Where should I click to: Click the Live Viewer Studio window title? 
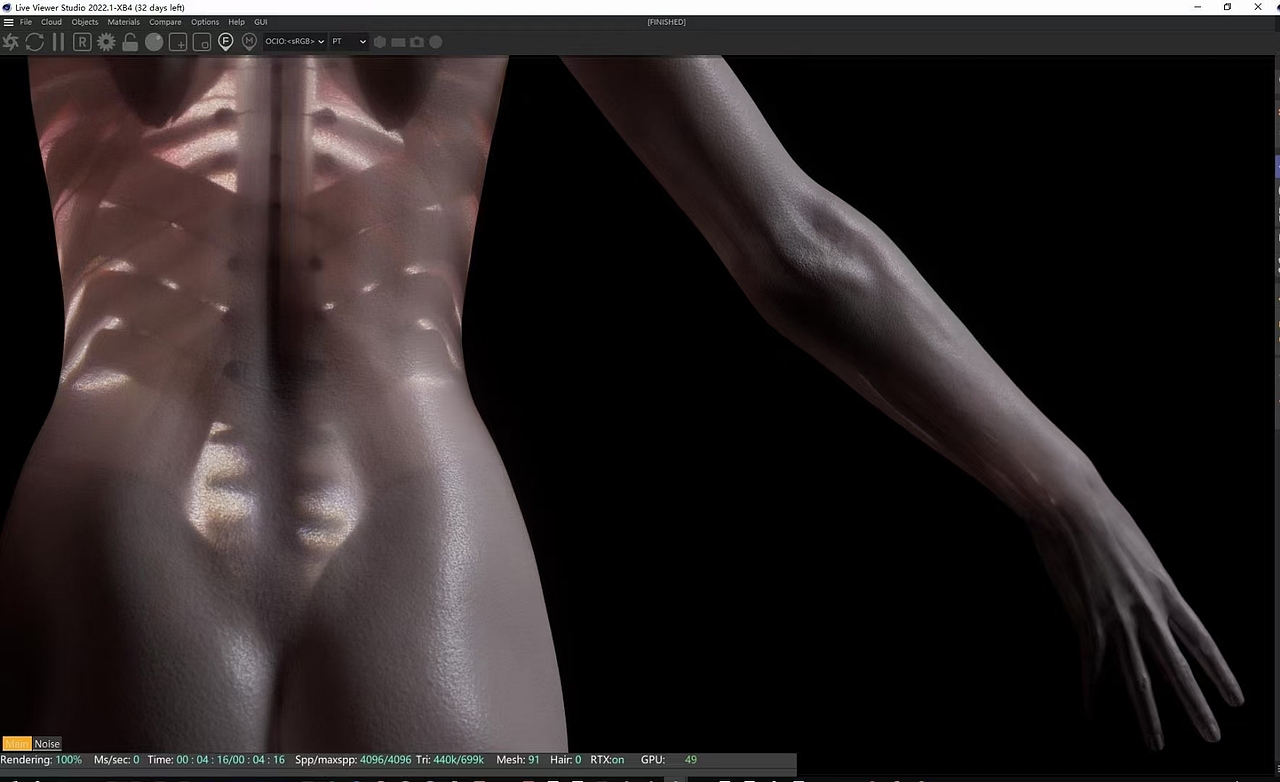[100, 7]
